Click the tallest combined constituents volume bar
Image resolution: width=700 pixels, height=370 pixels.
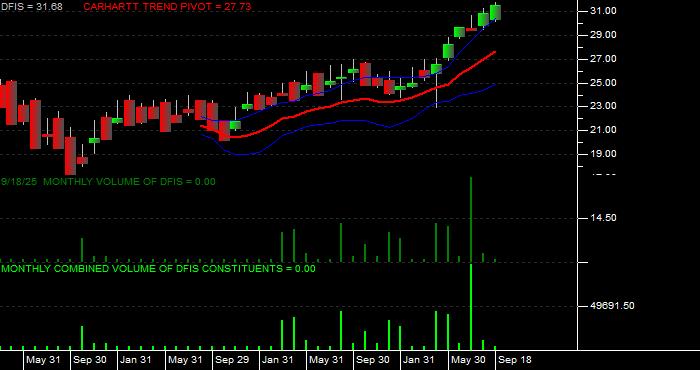(x=471, y=306)
